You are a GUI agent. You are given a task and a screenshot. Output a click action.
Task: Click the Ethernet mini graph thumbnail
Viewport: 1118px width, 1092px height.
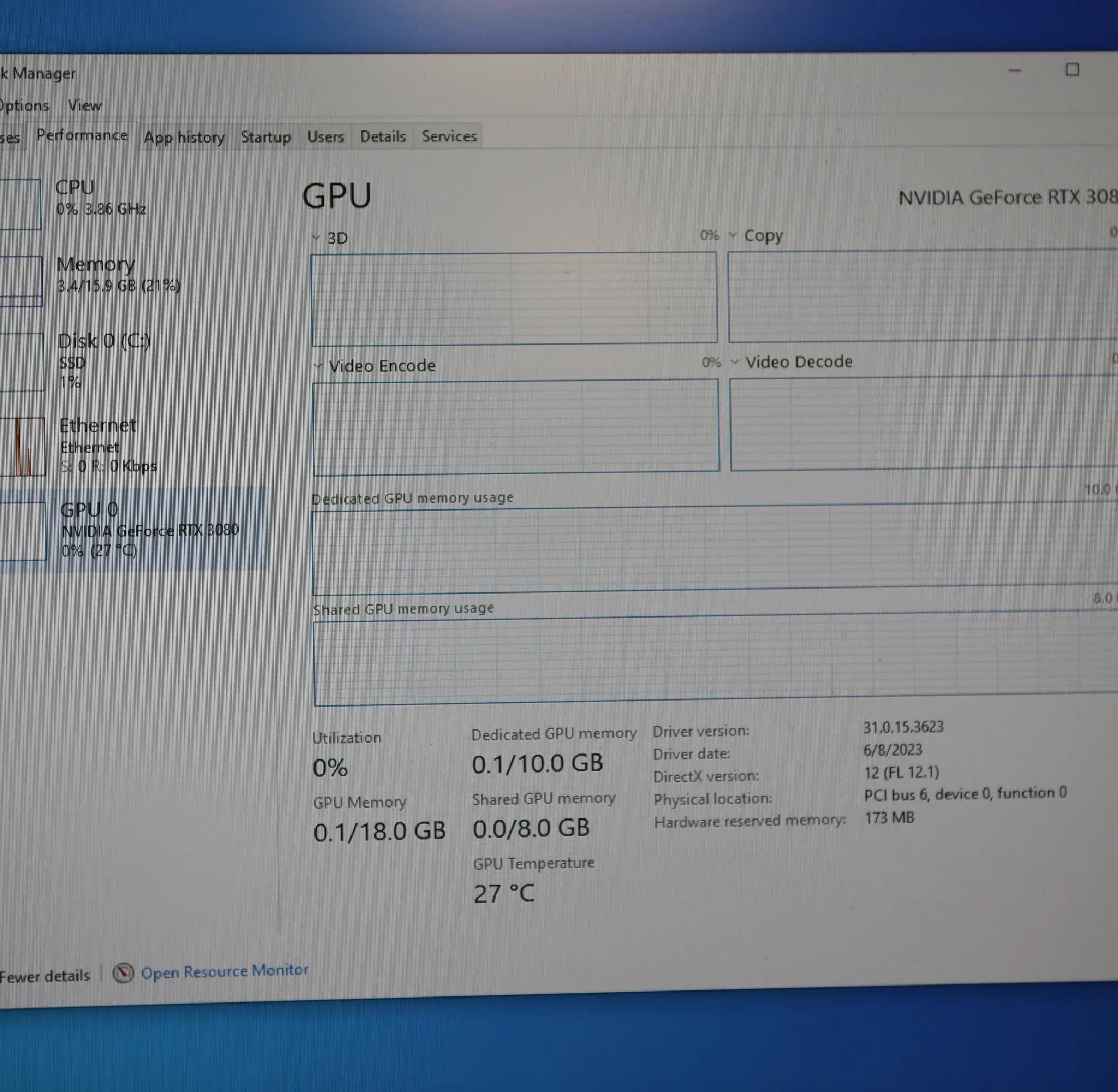click(x=22, y=446)
